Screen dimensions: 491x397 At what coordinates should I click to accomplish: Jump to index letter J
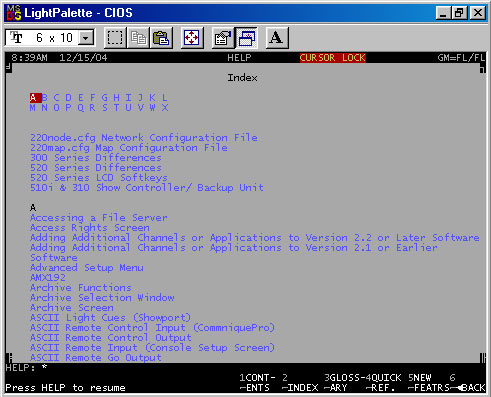pyautogui.click(x=140, y=98)
